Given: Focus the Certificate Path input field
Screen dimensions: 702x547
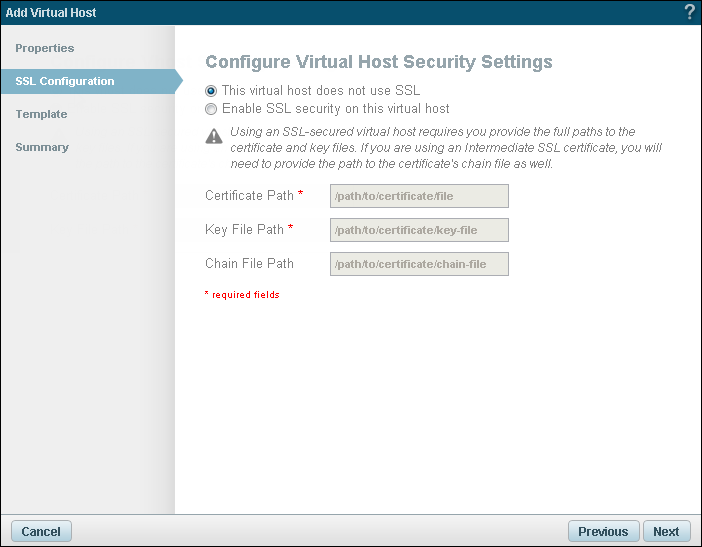Looking at the screenshot, I should click(x=419, y=196).
